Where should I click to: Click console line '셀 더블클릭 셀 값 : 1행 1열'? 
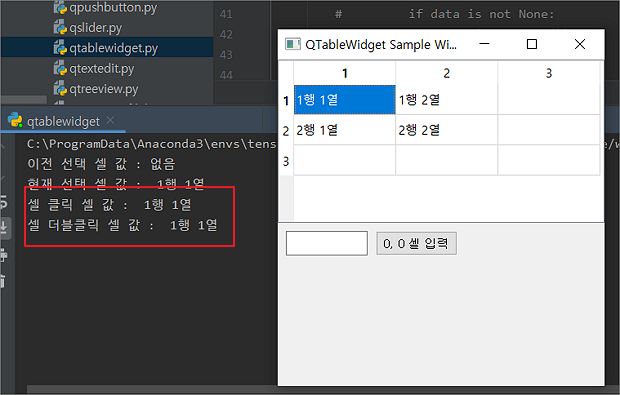pos(123,225)
